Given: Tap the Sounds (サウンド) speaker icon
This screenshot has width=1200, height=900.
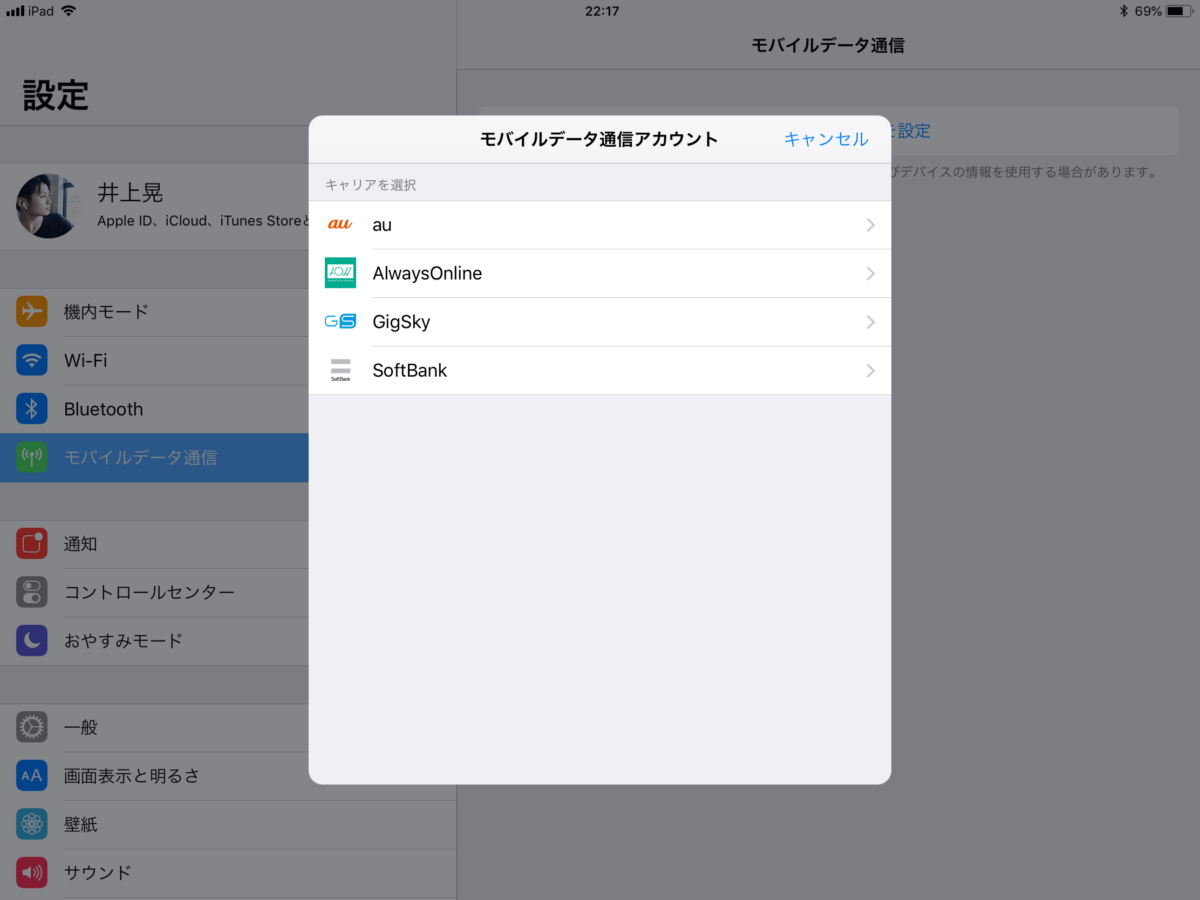Looking at the screenshot, I should click(x=32, y=872).
